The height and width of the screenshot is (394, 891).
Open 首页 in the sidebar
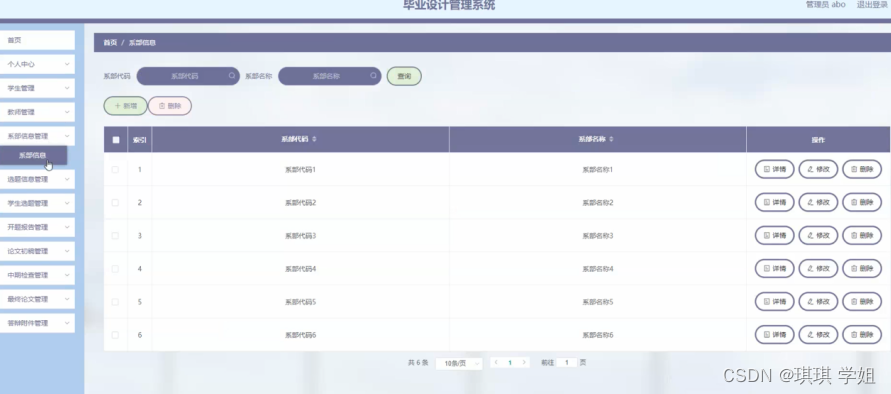tap(37, 40)
